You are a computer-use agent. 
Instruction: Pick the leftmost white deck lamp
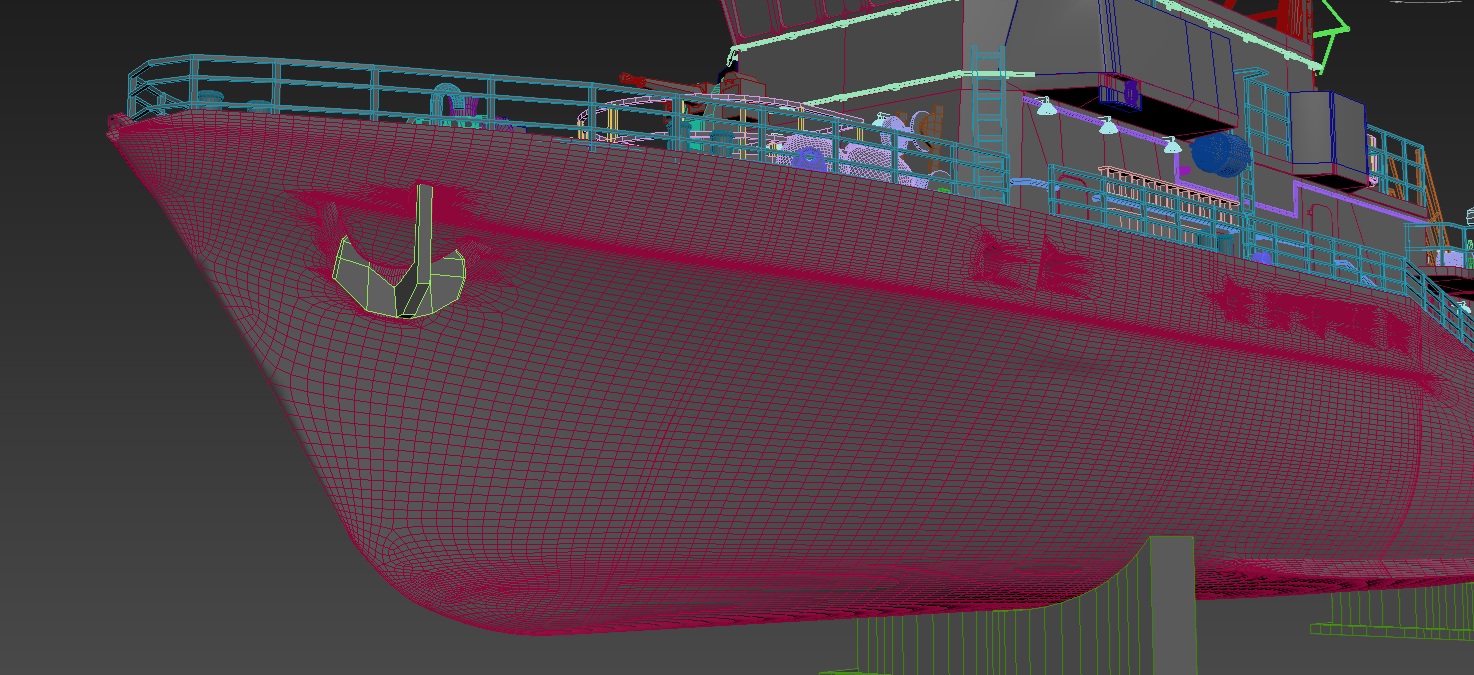click(1045, 106)
